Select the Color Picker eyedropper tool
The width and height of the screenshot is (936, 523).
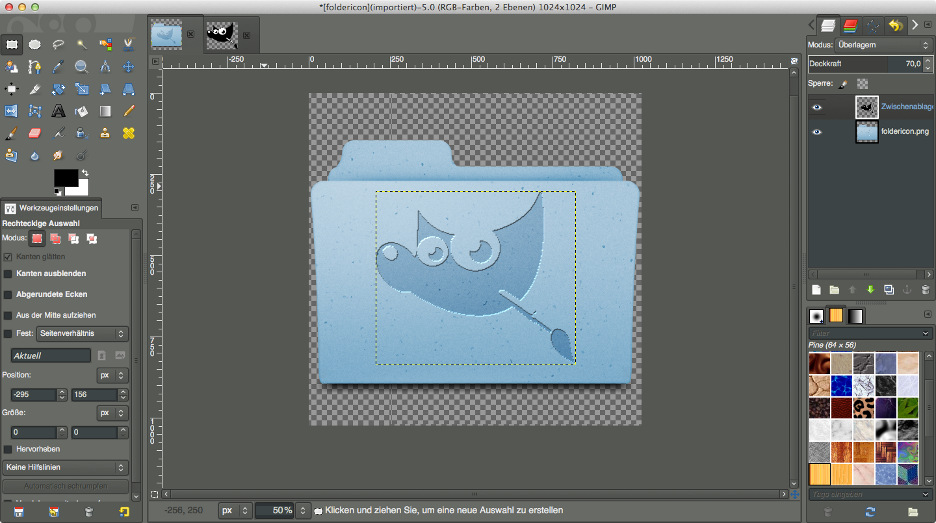click(x=58, y=67)
